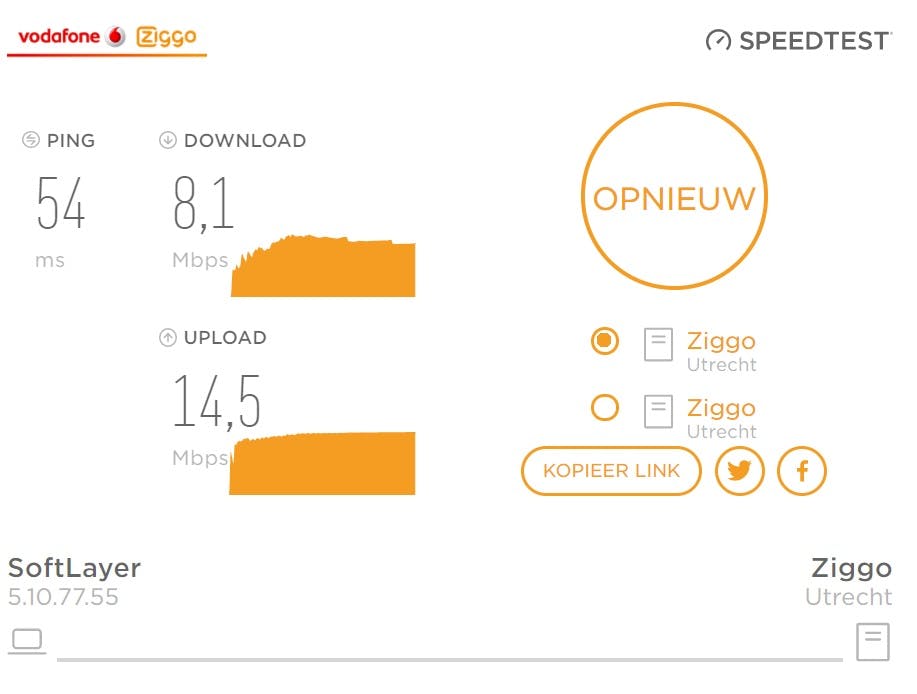Click the connection progress line at bottom
Viewport: 917px width, 694px height.
(x=450, y=660)
